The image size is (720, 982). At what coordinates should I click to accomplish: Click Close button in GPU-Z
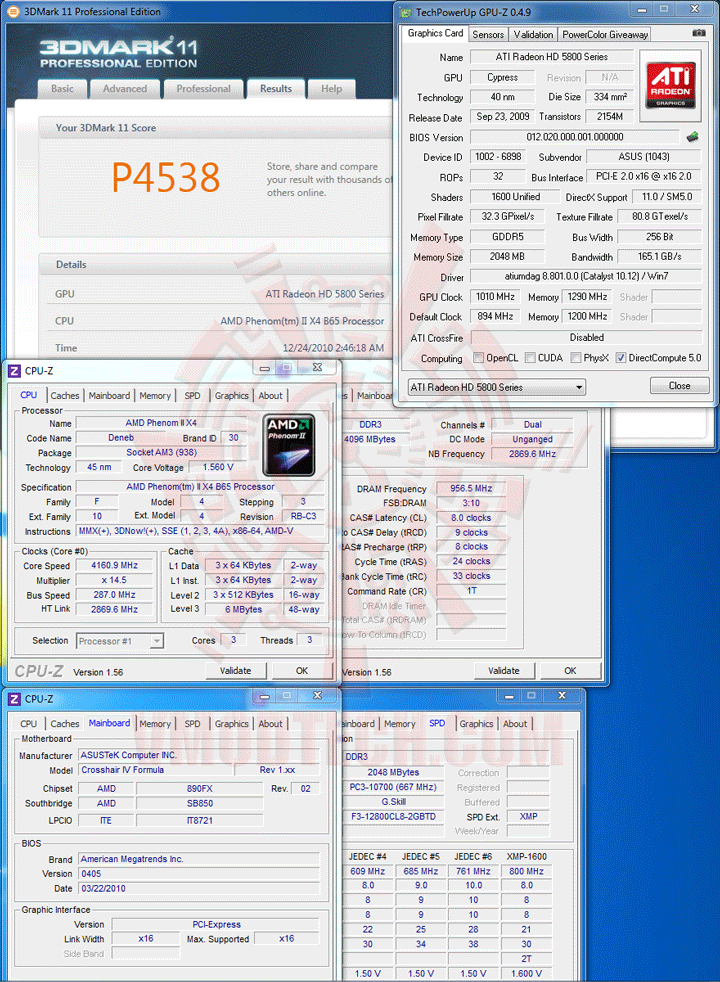(679, 386)
